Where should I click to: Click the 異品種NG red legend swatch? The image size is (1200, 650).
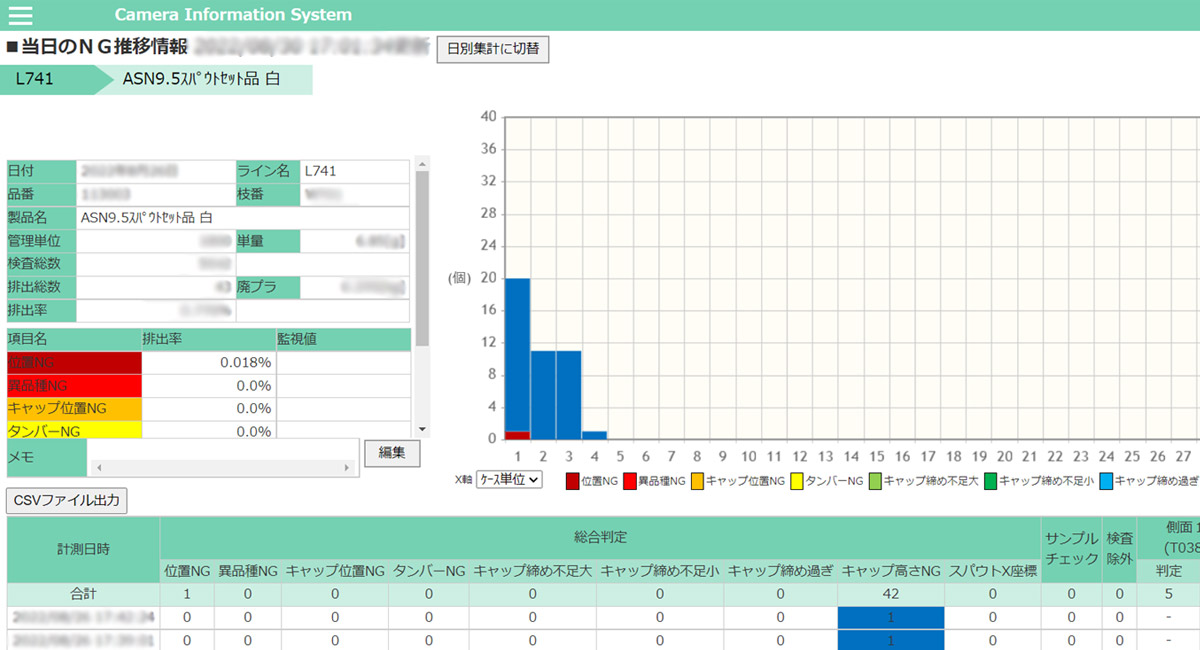[629, 481]
